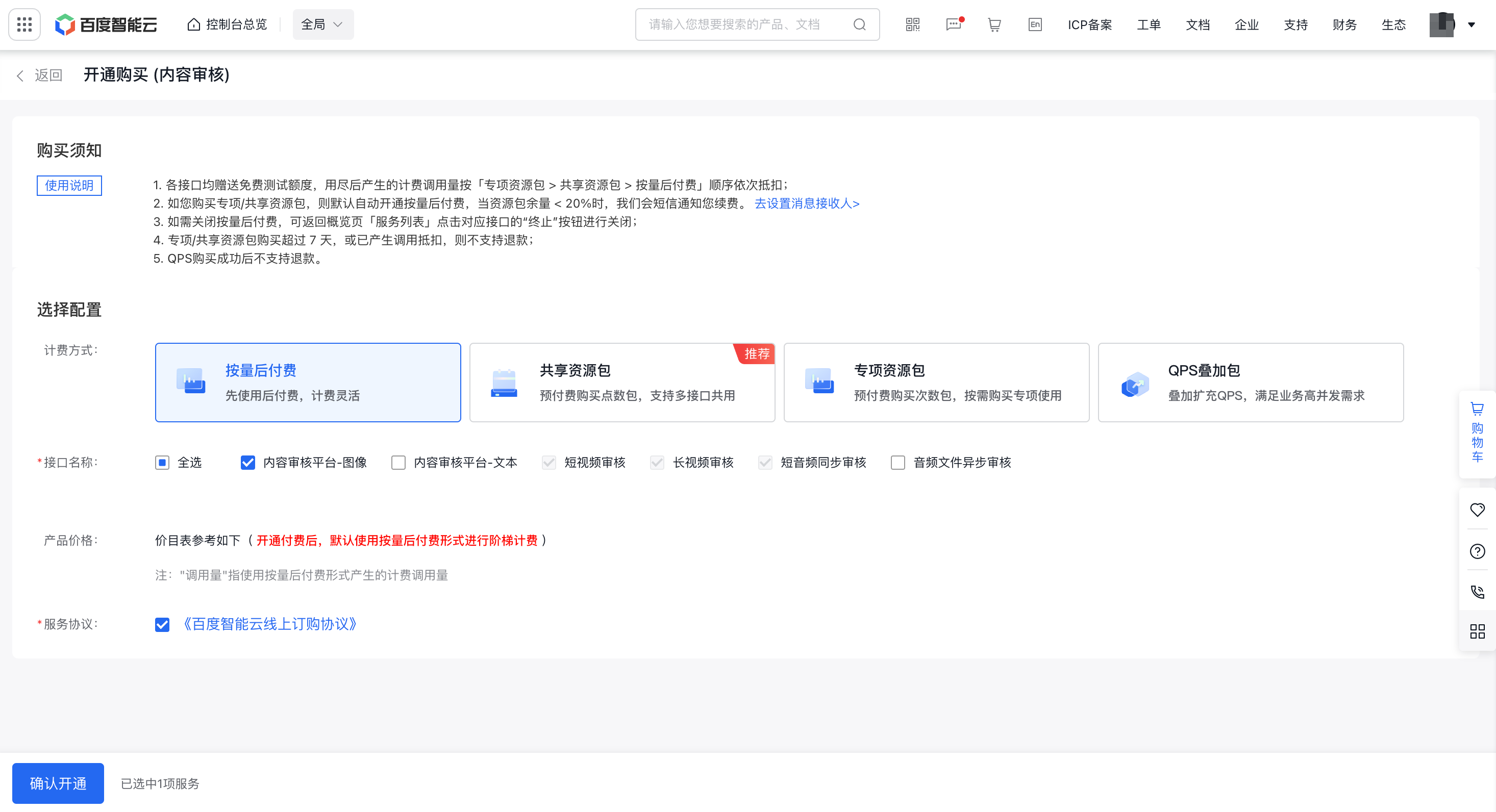Image resolution: width=1496 pixels, height=812 pixels.
Task: Open the 支持 menu
Action: 1295,24
